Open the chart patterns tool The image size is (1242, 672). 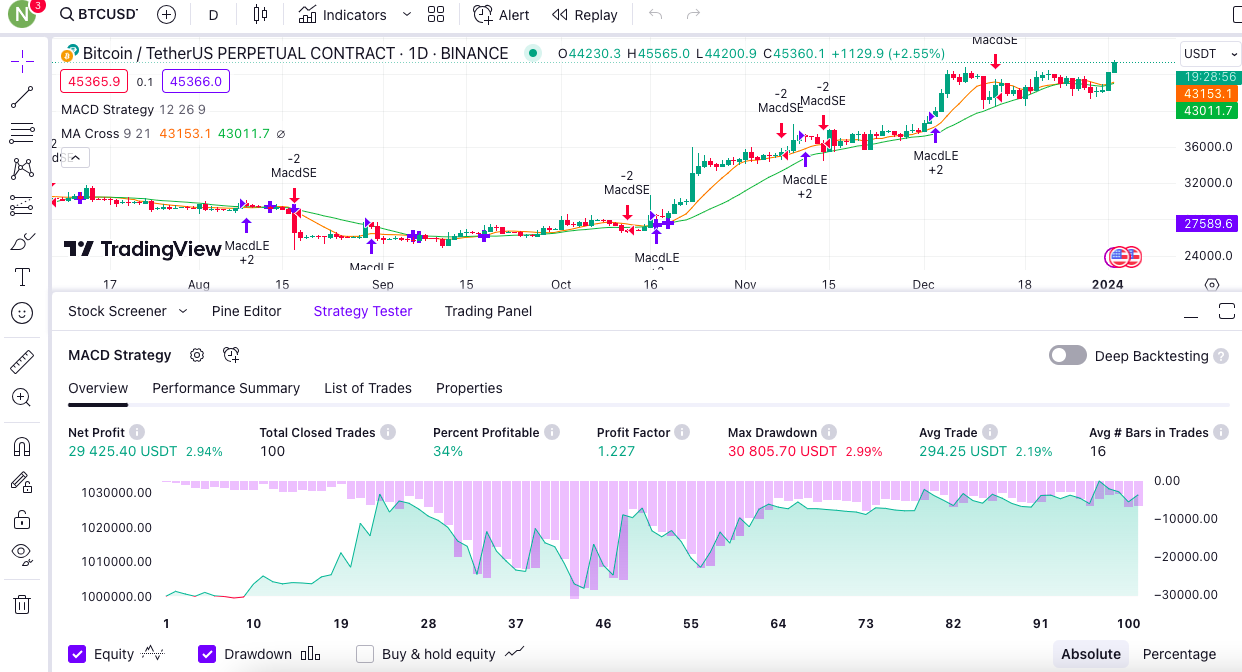click(x=22, y=169)
